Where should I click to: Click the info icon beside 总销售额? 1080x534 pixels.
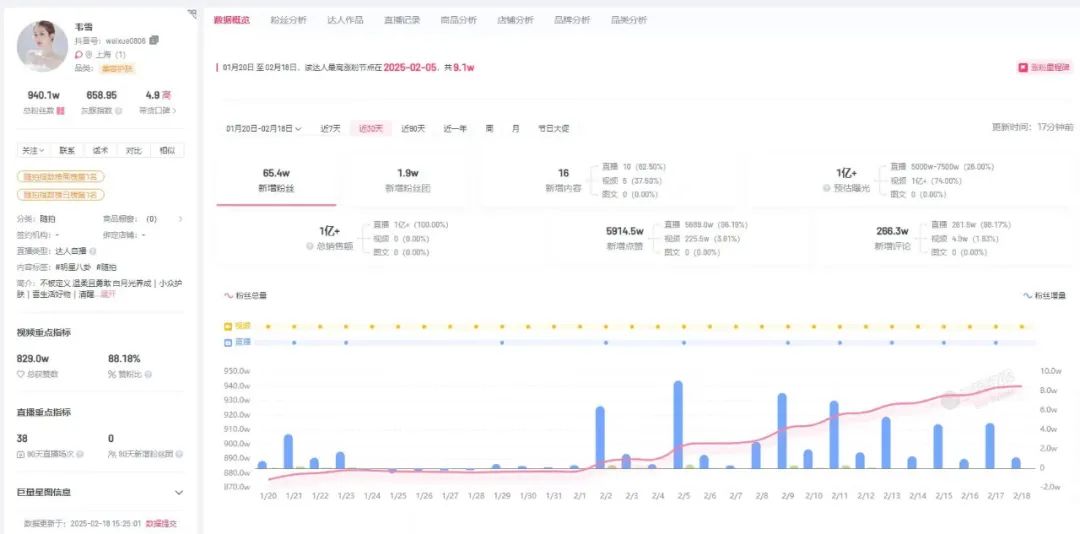(x=310, y=245)
